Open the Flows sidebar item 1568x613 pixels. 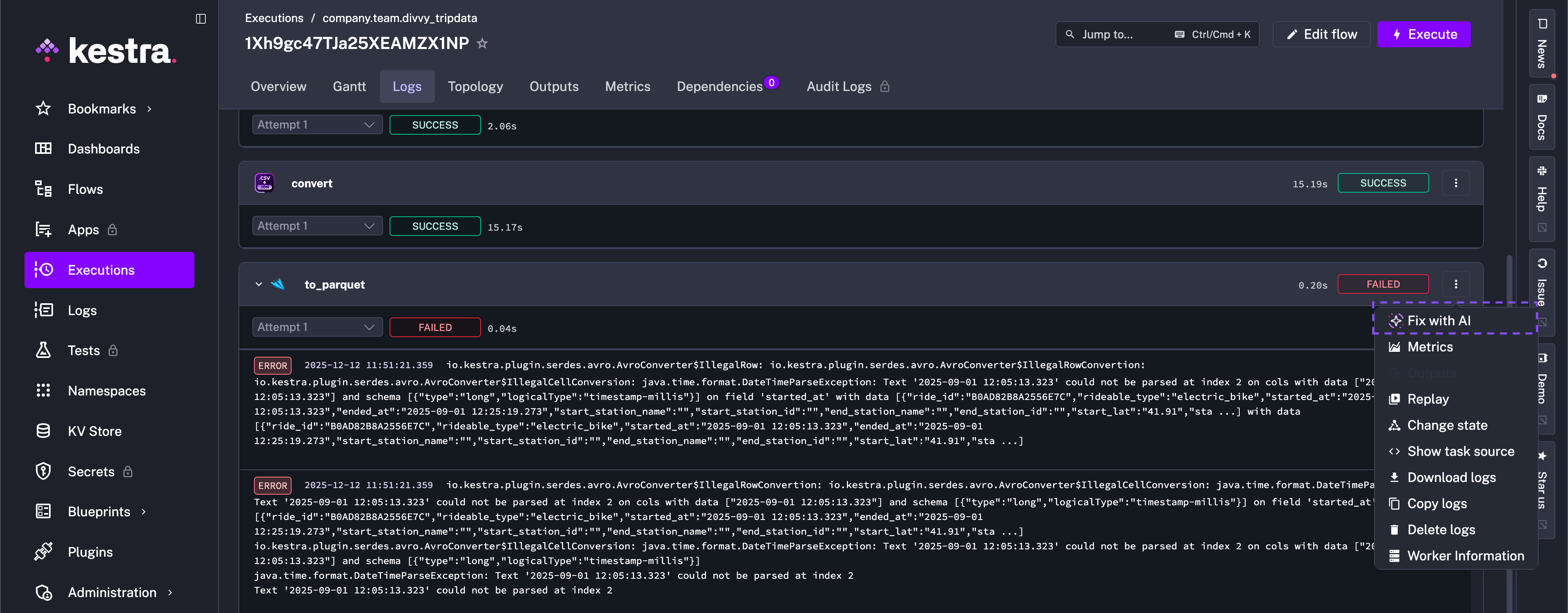(x=85, y=189)
